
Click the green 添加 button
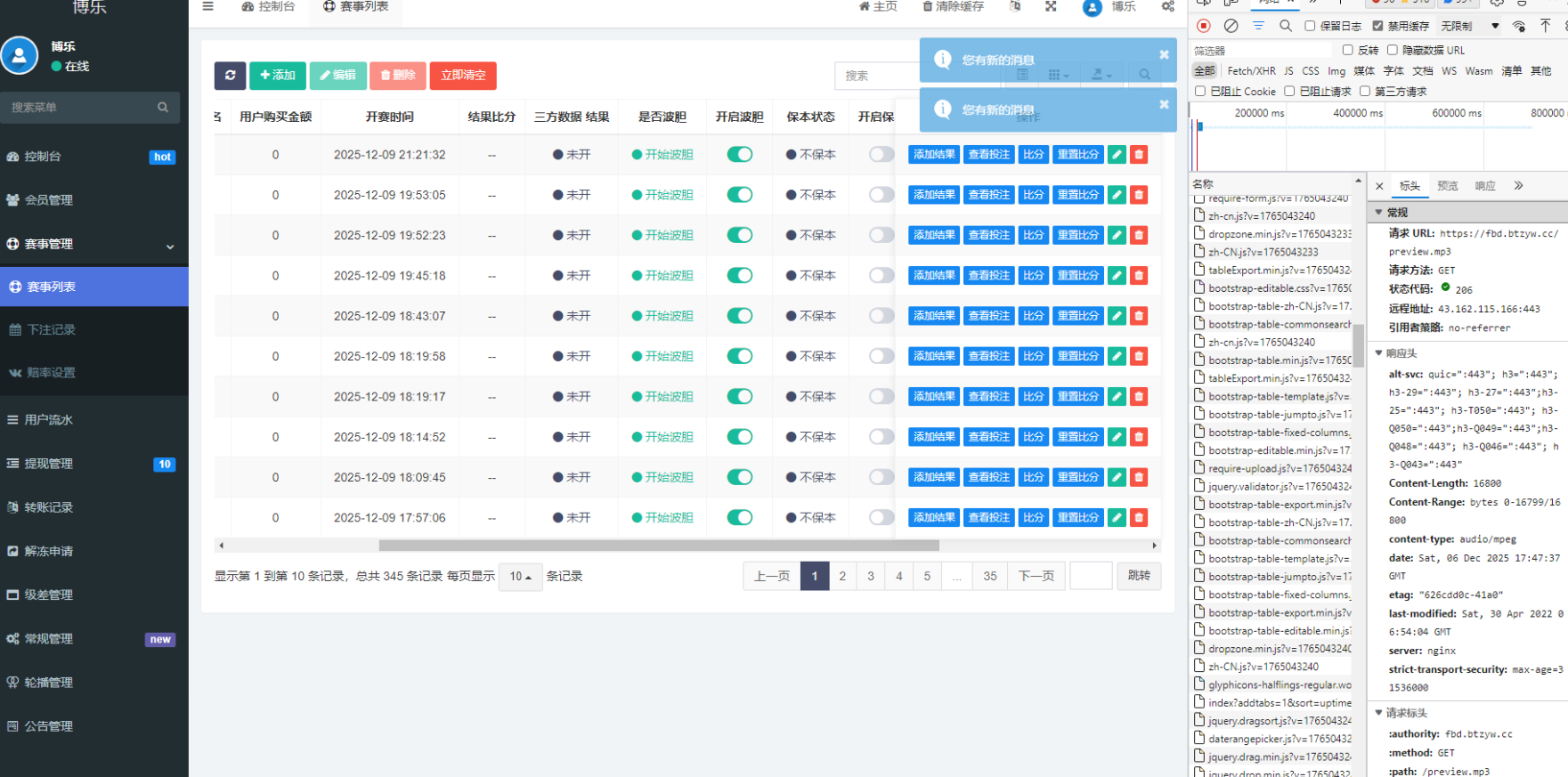278,76
